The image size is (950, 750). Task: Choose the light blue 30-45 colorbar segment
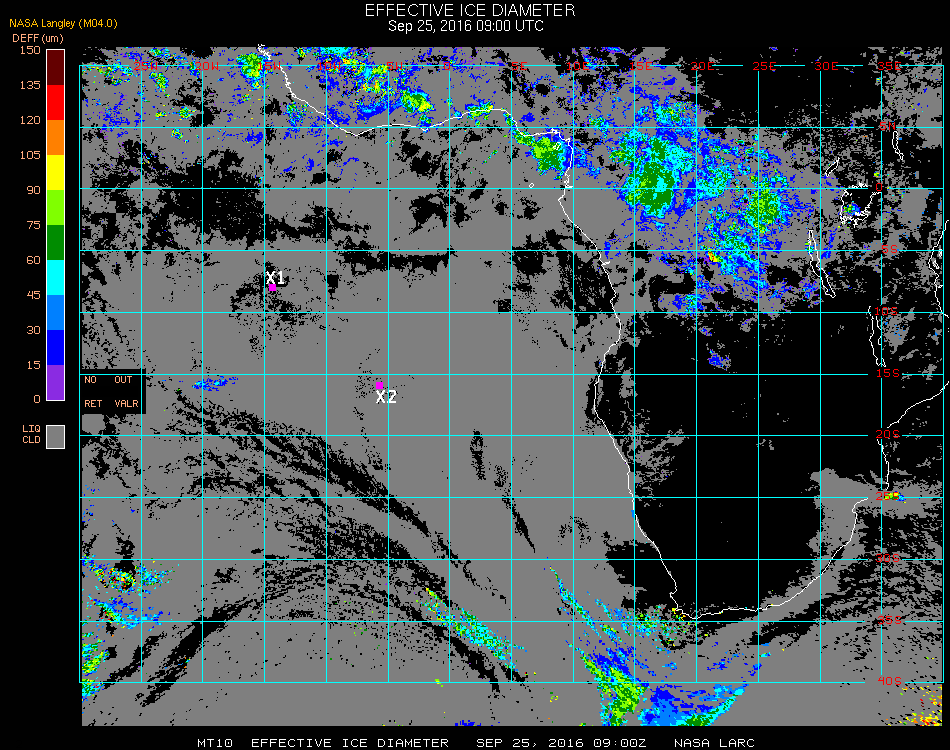[x=56, y=313]
